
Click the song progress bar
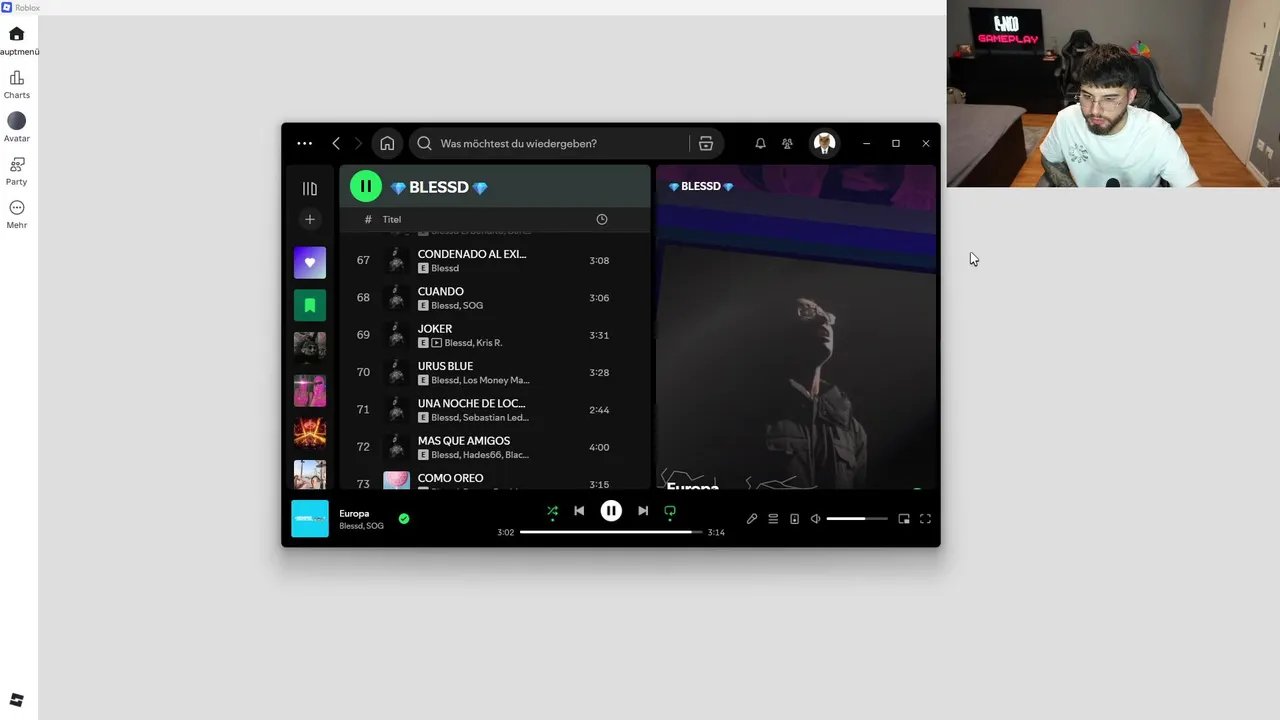tap(611, 532)
